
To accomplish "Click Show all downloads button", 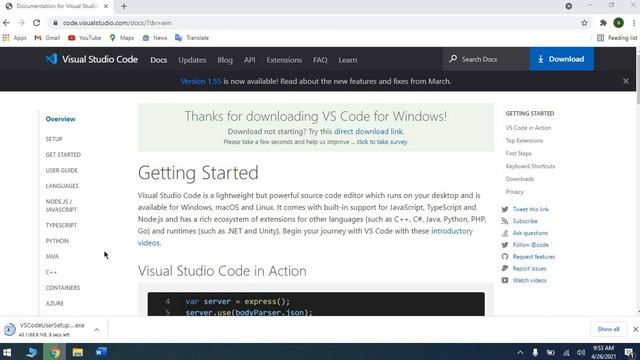I will point(608,329).
